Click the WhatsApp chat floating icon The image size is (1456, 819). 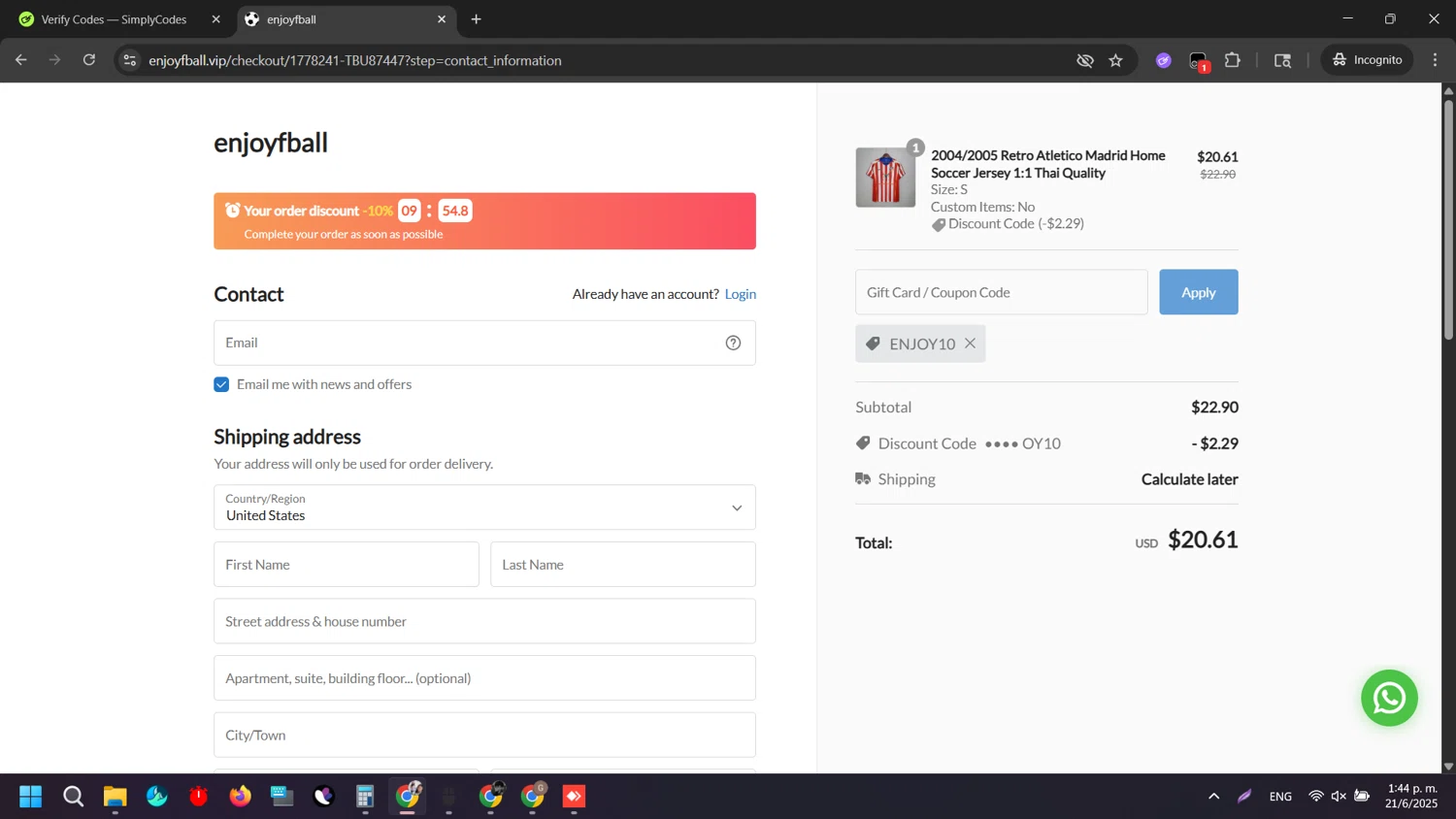pos(1389,698)
